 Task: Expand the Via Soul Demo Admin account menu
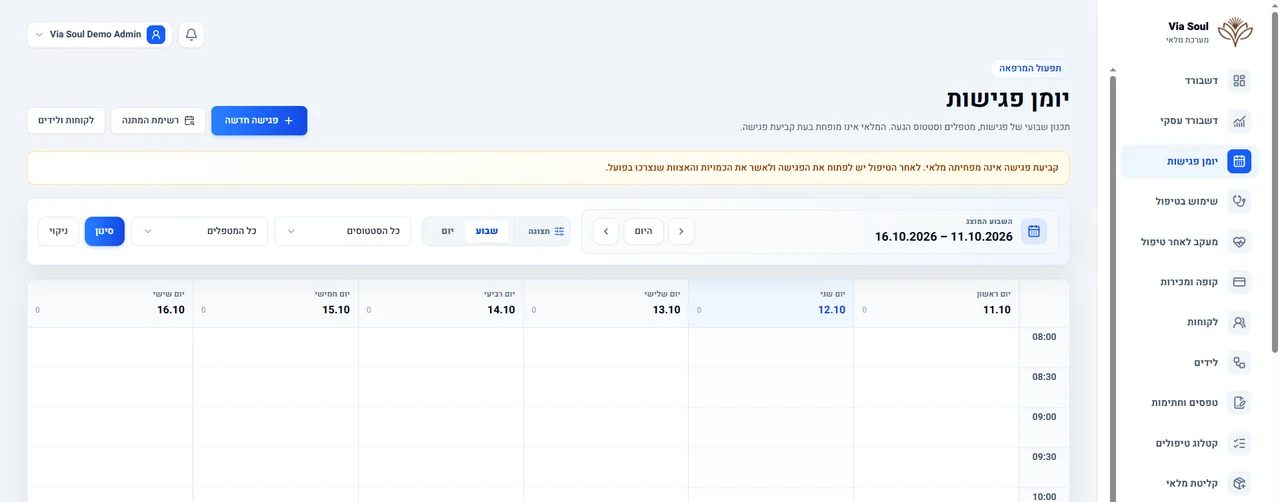(x=99, y=34)
